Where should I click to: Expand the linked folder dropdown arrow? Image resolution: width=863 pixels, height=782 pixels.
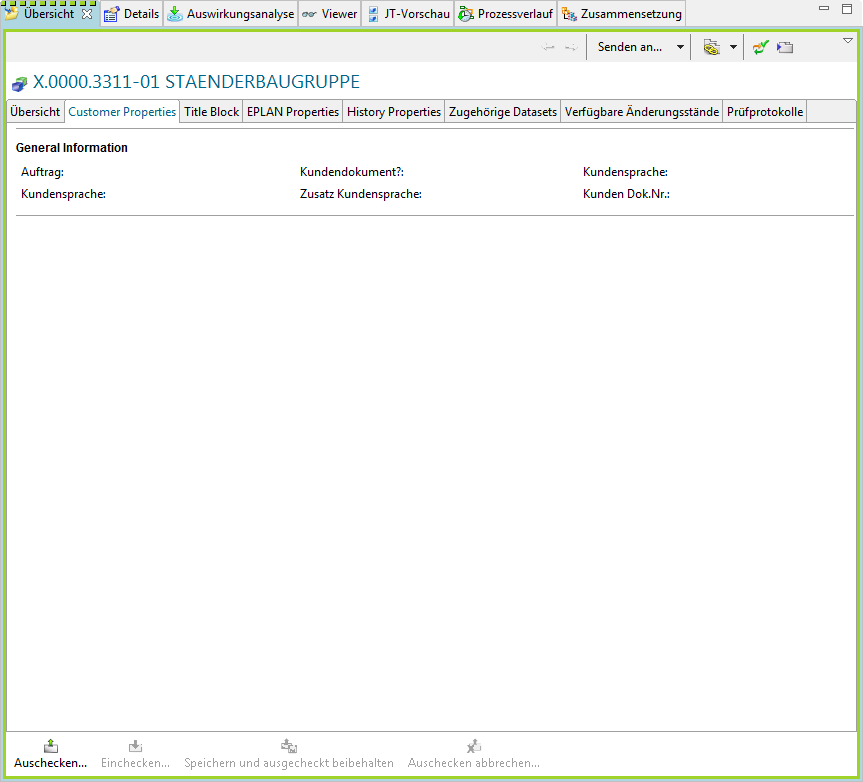[733, 47]
